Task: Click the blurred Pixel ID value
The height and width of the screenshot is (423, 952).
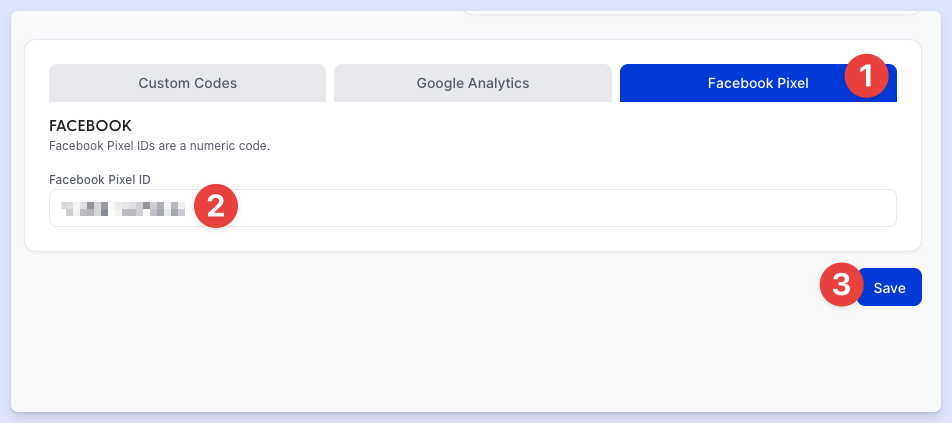Action: click(x=123, y=209)
